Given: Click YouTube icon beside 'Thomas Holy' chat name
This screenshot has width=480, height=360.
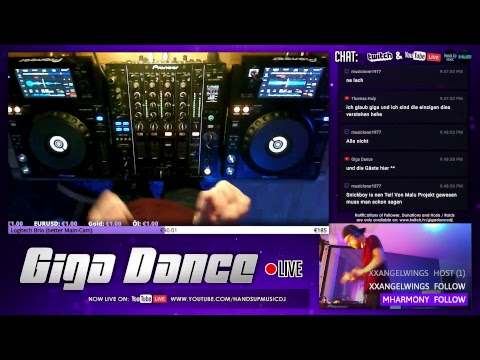Looking at the screenshot, I should pyautogui.click(x=347, y=98).
